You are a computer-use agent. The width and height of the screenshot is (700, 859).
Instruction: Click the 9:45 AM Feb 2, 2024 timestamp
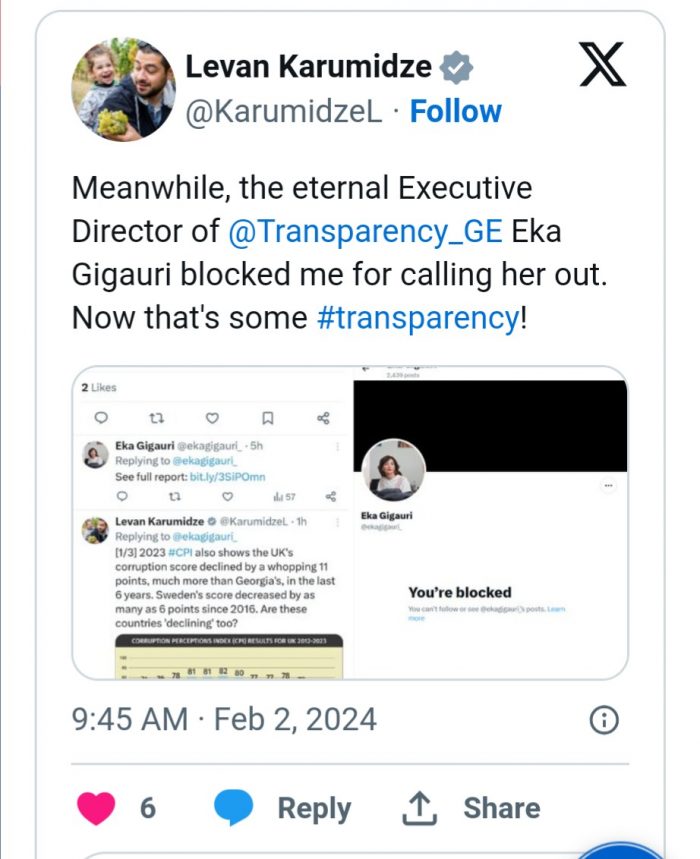click(x=224, y=720)
